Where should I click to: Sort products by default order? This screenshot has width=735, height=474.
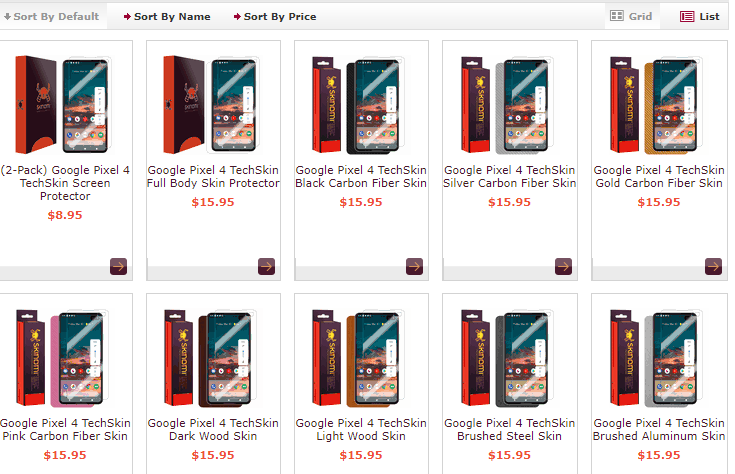pyautogui.click(x=52, y=17)
